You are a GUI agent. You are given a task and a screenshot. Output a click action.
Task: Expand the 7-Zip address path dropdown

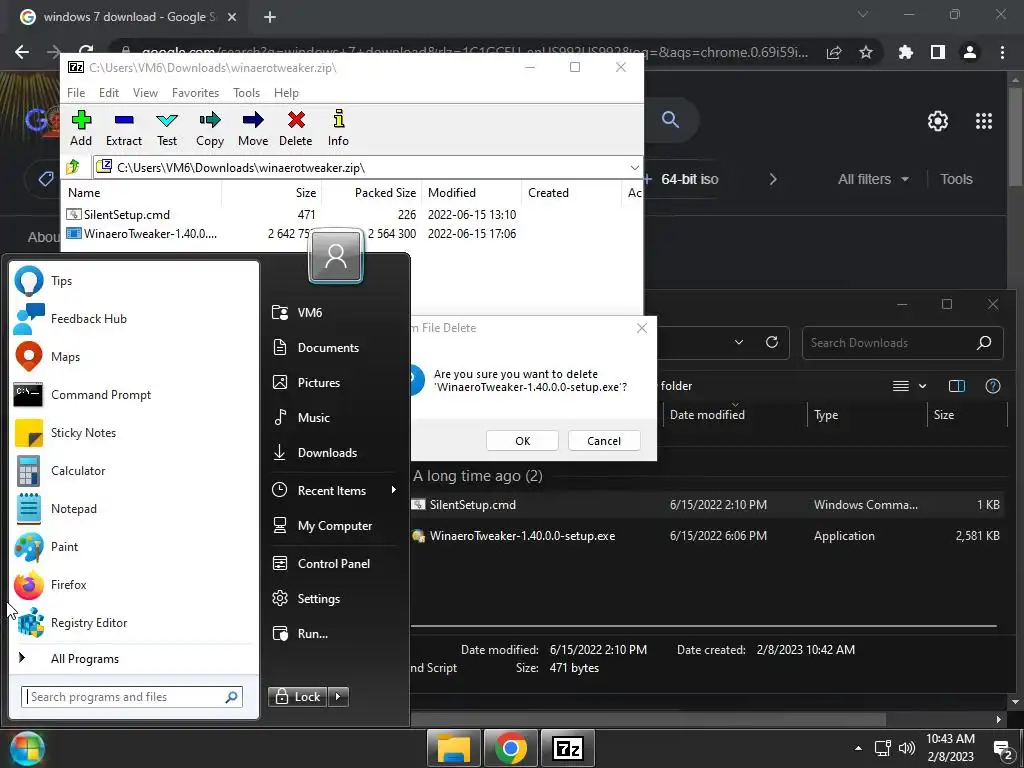tap(634, 168)
